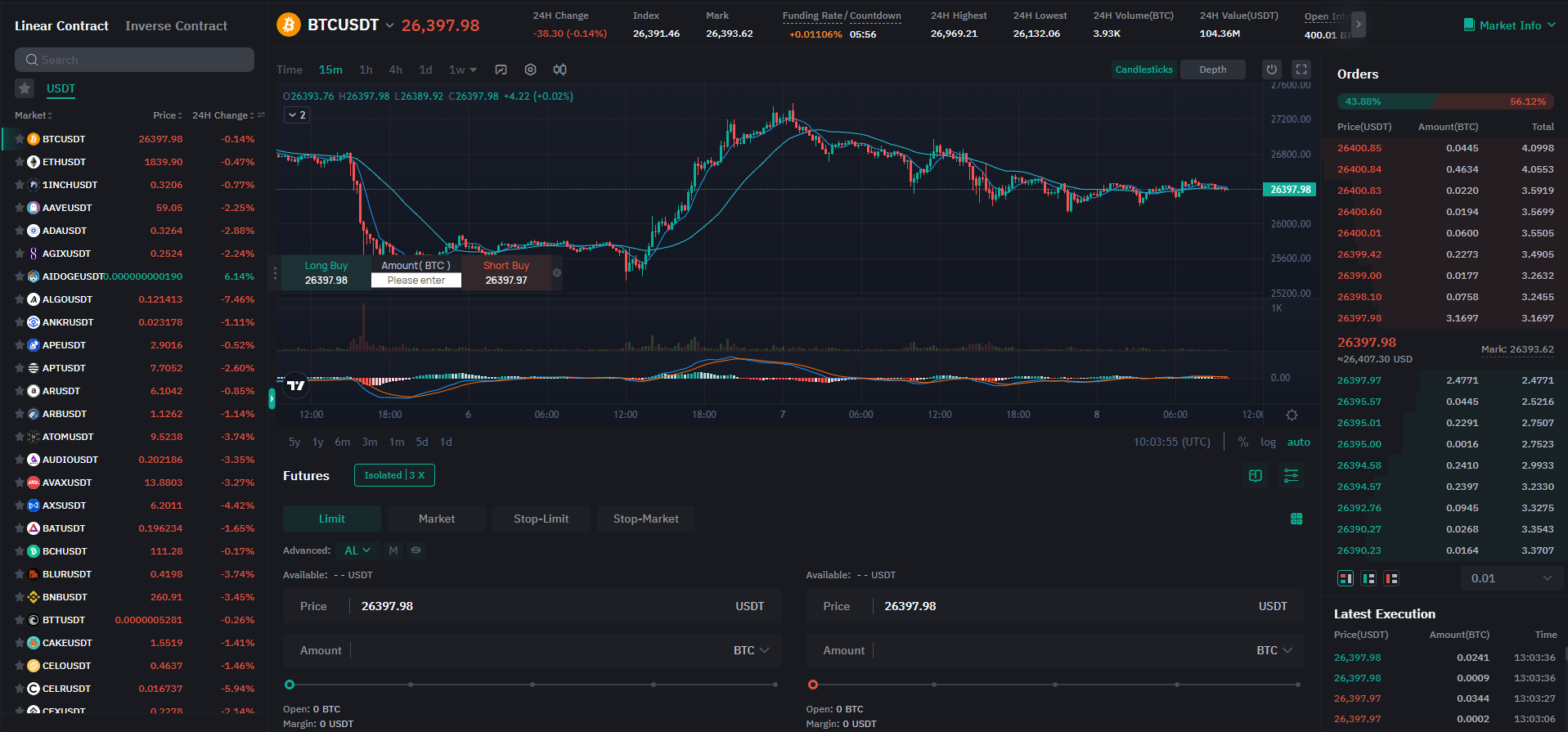Click the green calculator grid icon
The width and height of the screenshot is (1568, 732).
point(1296,519)
